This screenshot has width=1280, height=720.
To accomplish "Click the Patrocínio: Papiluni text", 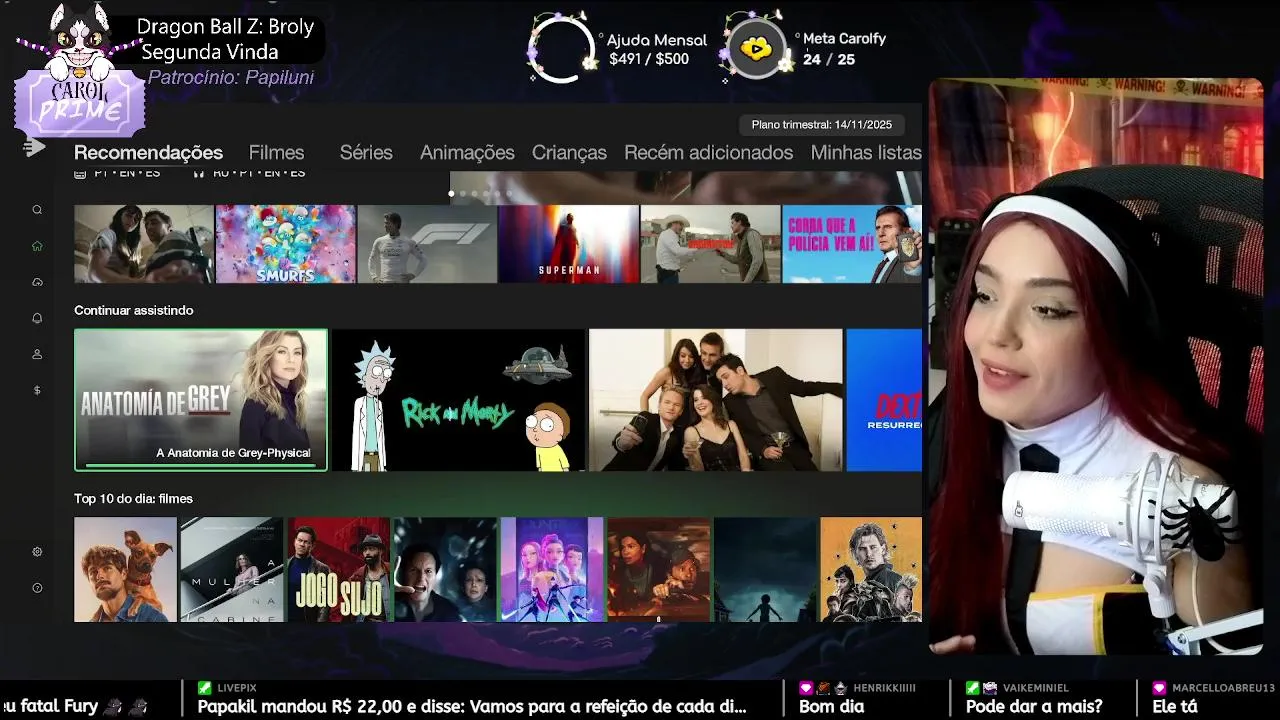I will click(x=231, y=77).
